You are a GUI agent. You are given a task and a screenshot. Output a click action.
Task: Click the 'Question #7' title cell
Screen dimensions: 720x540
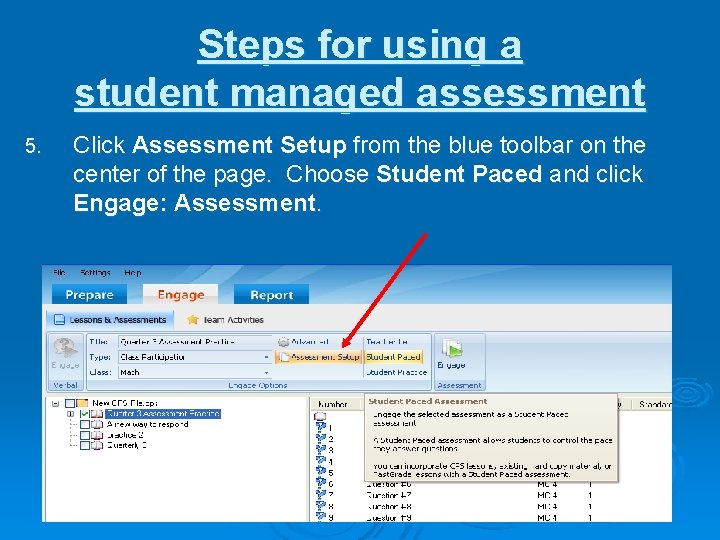tap(389, 495)
